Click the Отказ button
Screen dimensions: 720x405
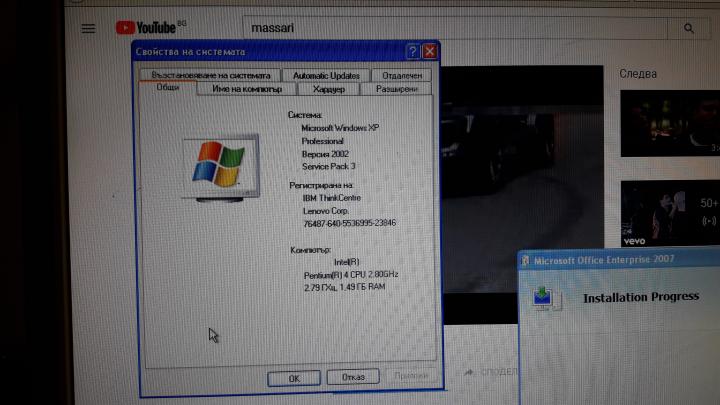point(353,377)
